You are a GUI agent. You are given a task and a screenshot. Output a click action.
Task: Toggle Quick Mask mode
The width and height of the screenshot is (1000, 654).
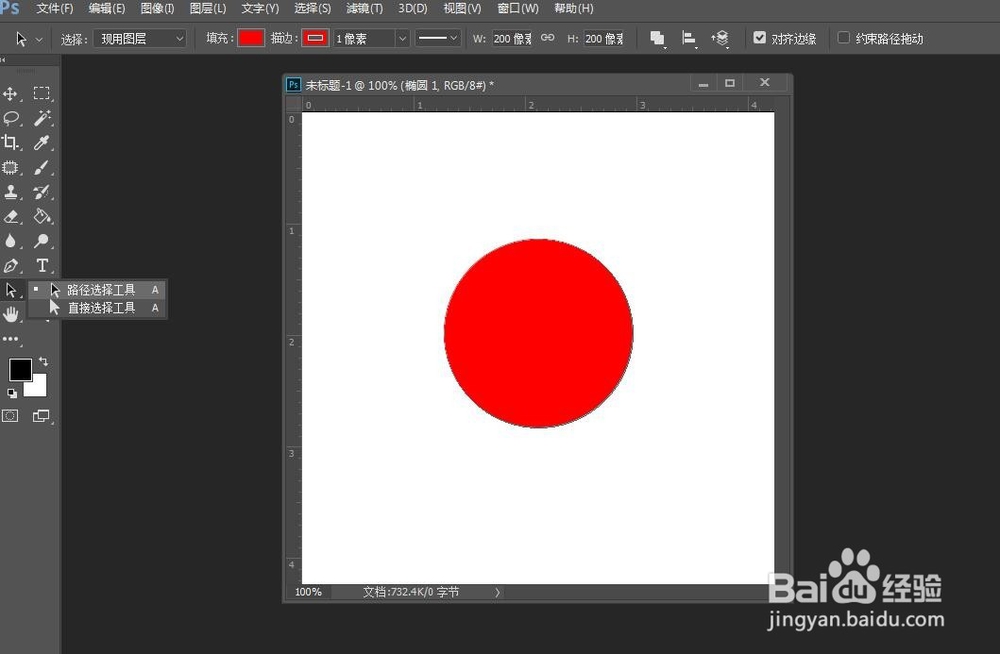10,416
